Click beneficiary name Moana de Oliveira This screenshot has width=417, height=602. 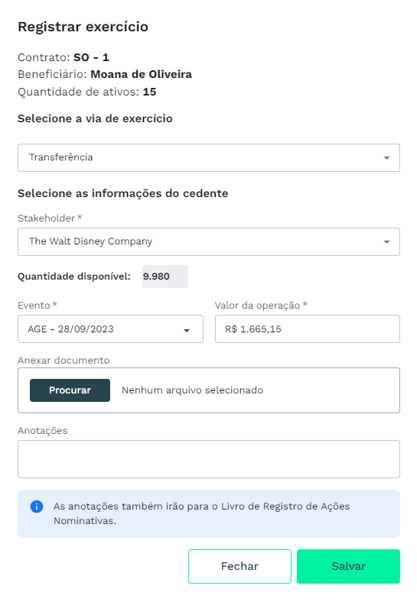click(x=141, y=74)
